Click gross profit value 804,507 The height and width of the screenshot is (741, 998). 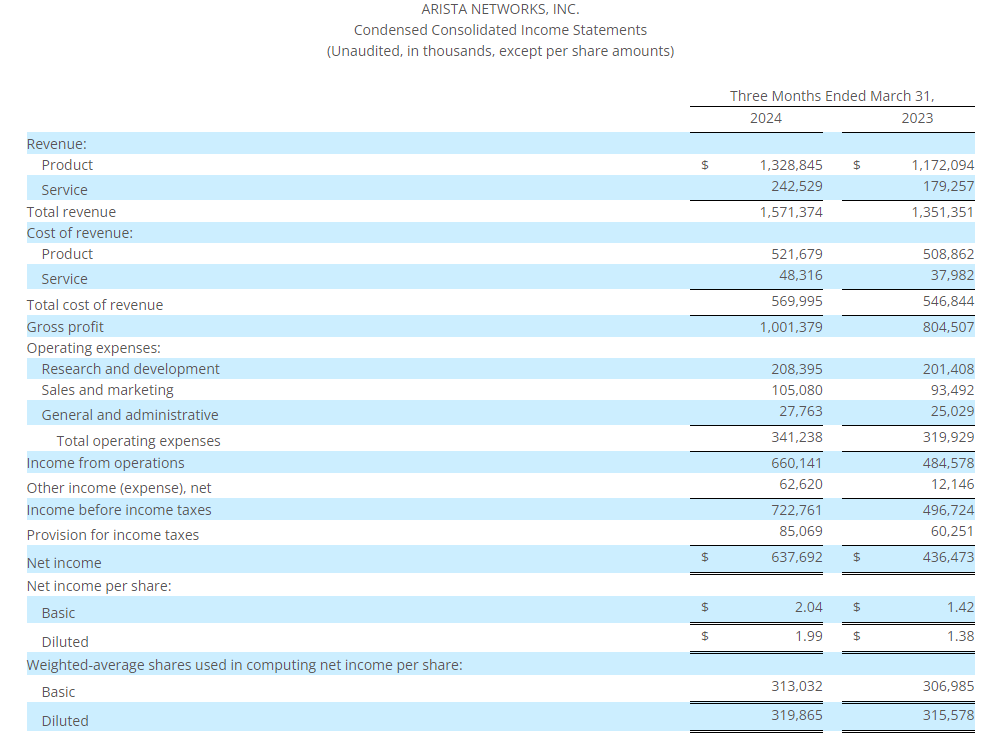point(948,327)
